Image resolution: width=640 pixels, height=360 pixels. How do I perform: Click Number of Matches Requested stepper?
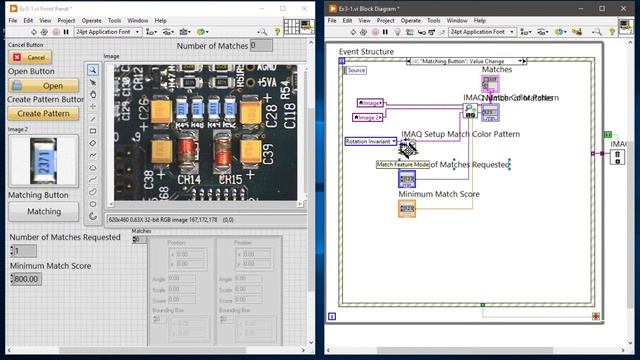[12, 251]
